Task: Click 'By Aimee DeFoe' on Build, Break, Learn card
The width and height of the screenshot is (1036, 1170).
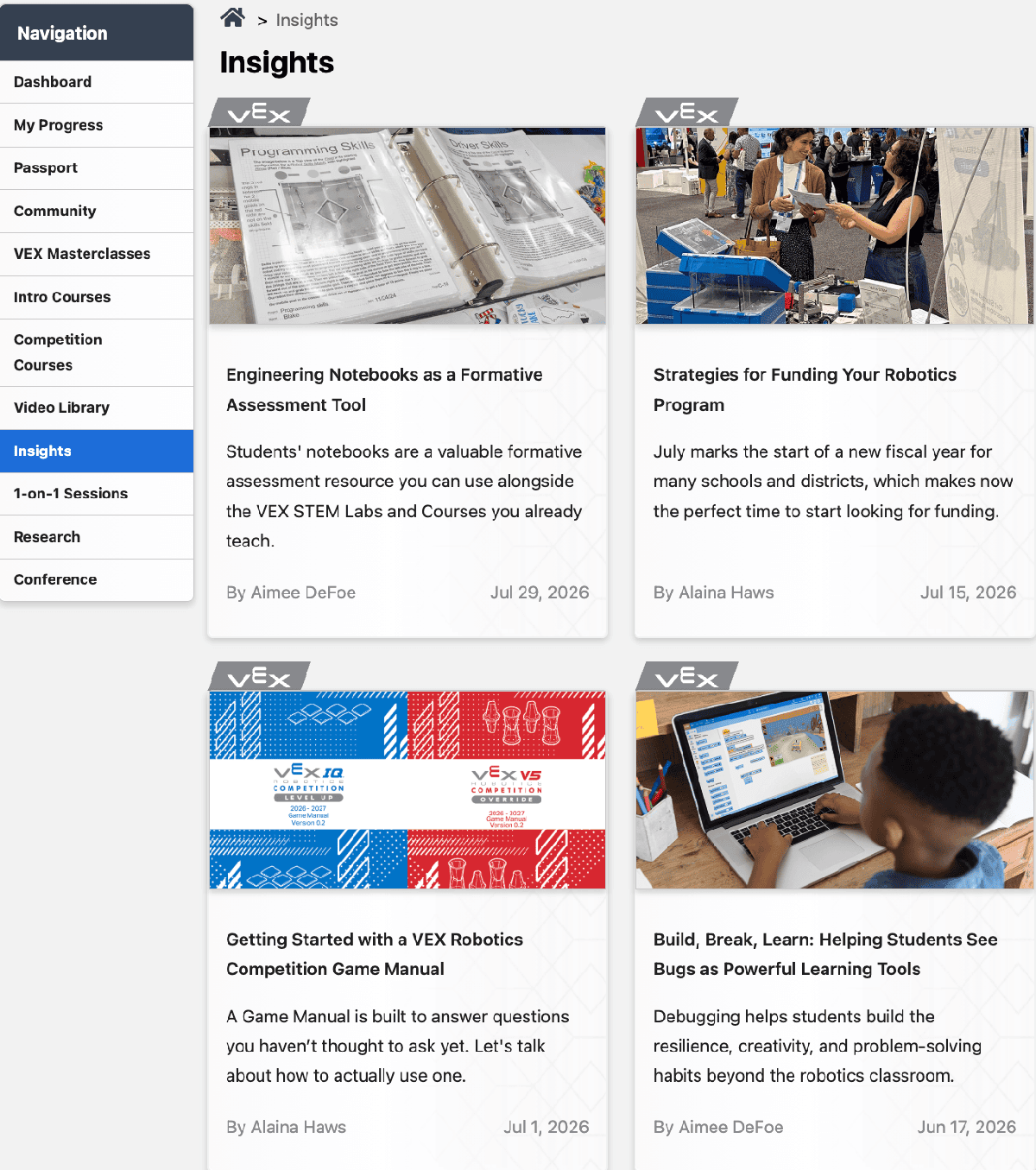Action: [718, 1127]
